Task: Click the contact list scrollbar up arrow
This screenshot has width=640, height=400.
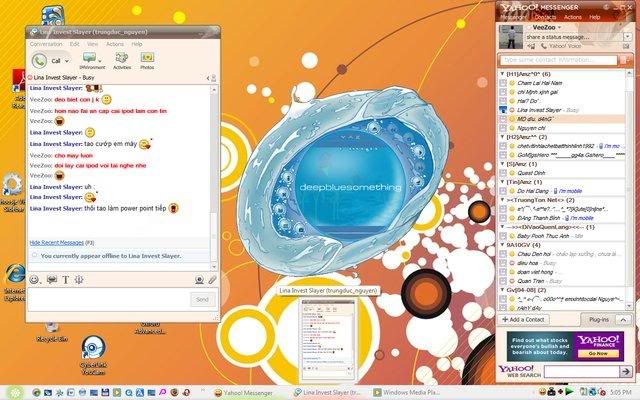Action: [x=629, y=73]
